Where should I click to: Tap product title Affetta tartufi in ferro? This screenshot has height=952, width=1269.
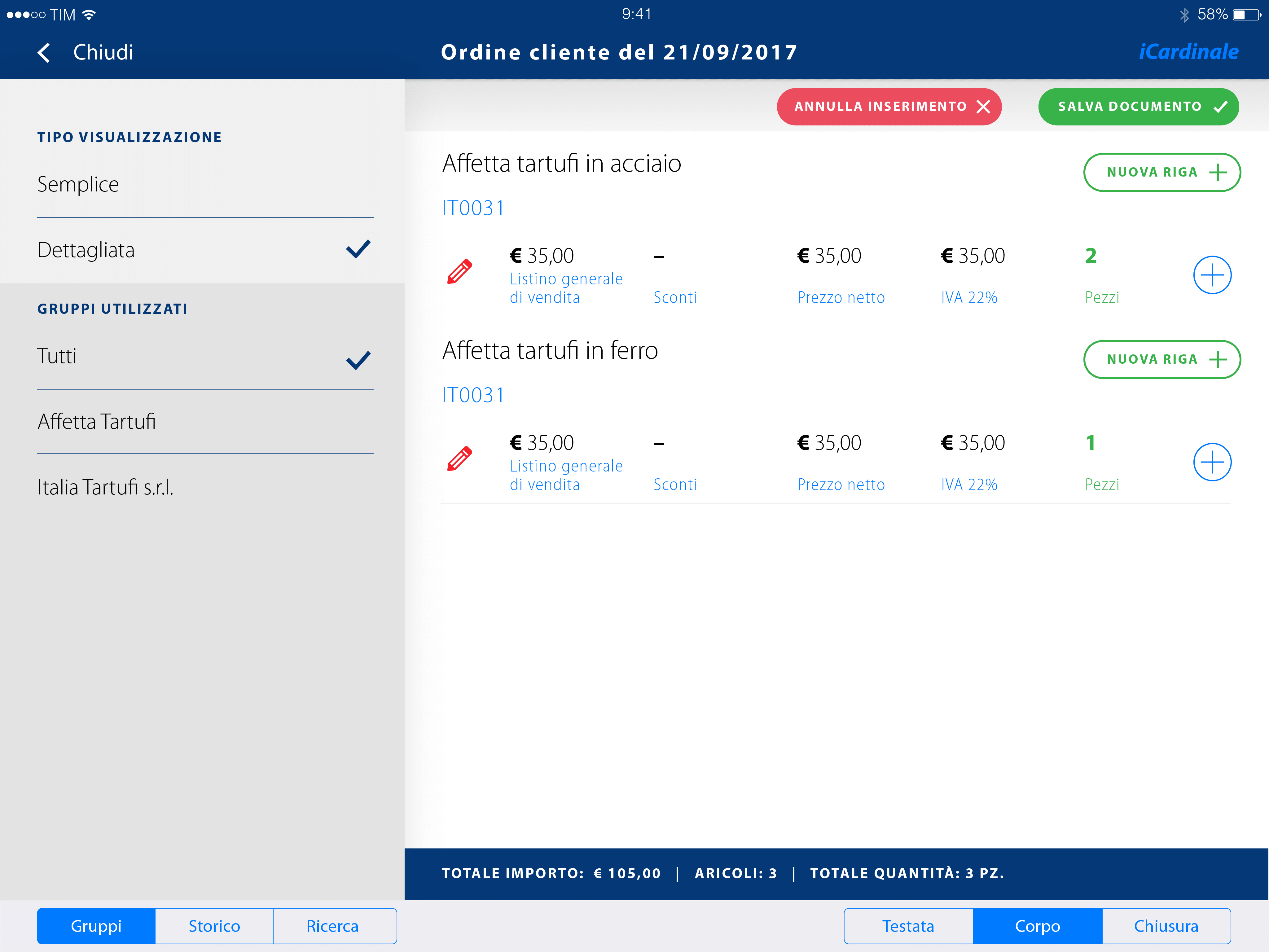pyautogui.click(x=550, y=350)
